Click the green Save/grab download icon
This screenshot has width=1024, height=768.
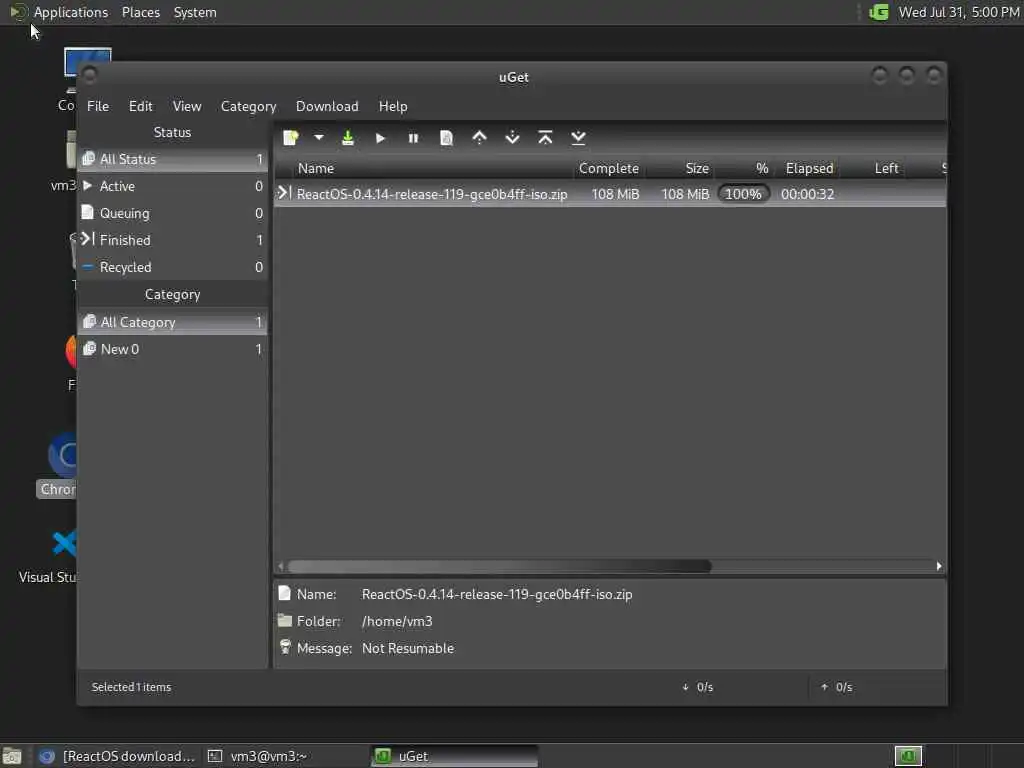tap(348, 138)
